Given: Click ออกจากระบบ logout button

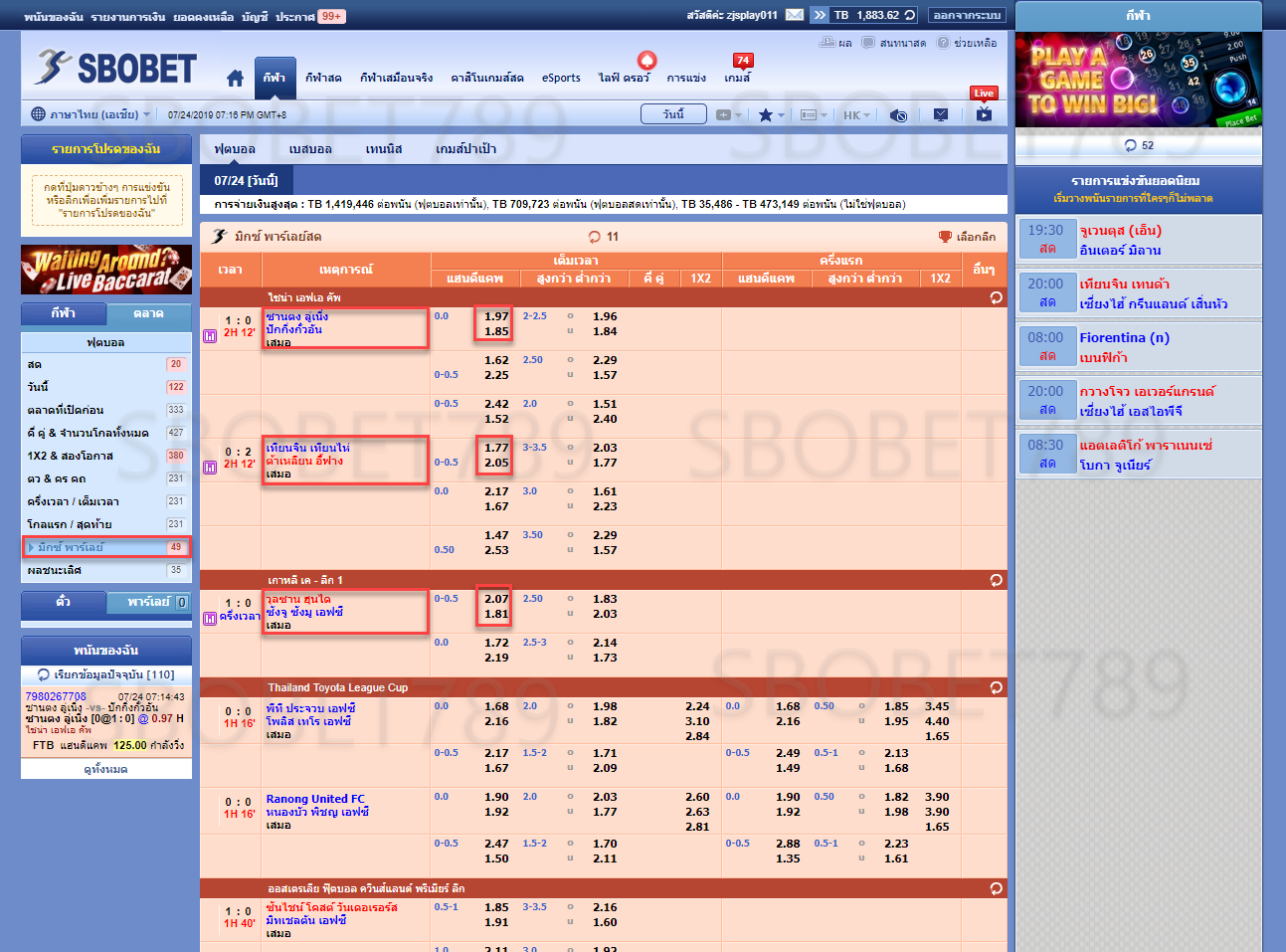Looking at the screenshot, I should [968, 15].
